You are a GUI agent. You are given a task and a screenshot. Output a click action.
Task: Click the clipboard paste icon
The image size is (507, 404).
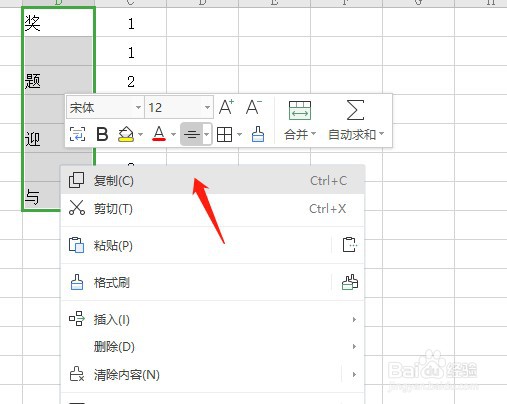click(x=76, y=245)
